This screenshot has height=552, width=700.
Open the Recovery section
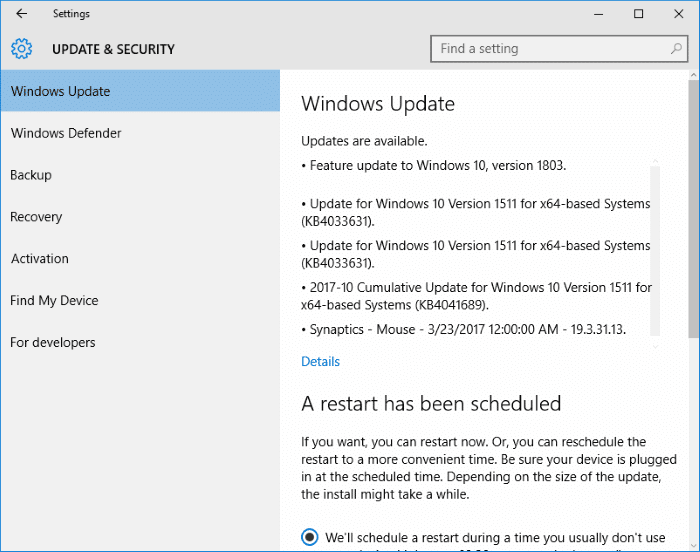coord(140,217)
